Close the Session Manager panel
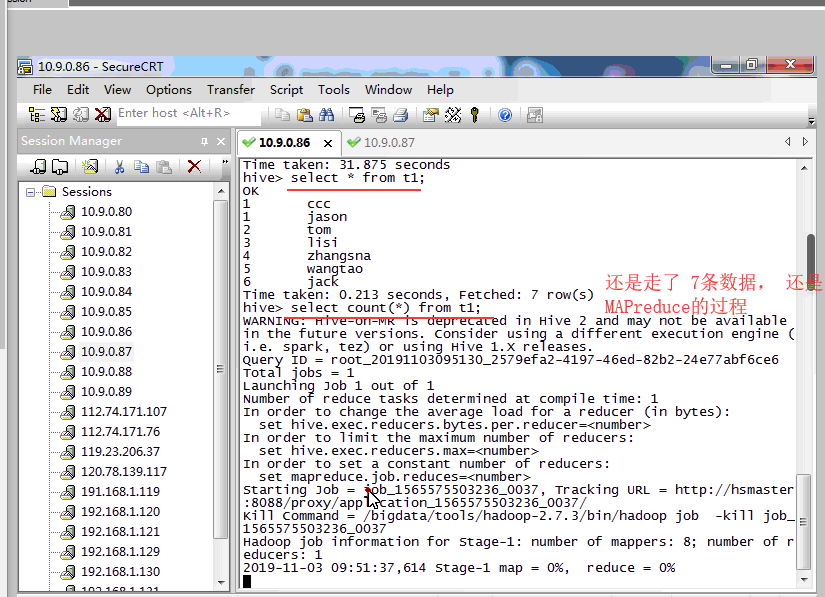This screenshot has height=597, width=825. pos(221,142)
